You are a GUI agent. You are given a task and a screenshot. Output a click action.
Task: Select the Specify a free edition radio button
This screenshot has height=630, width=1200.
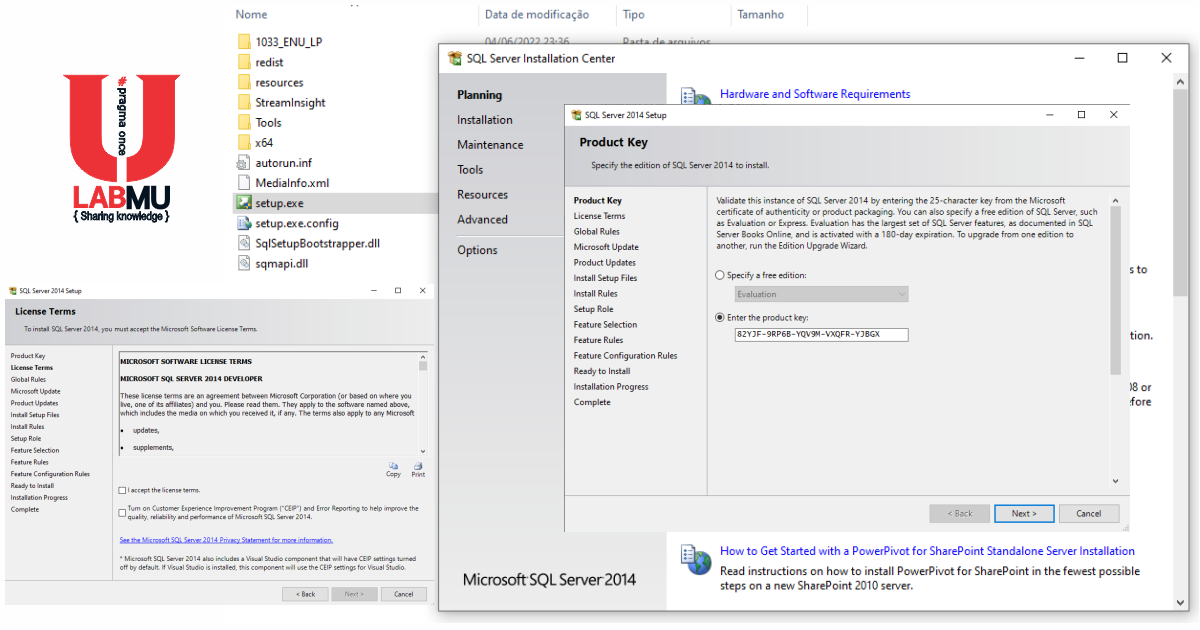pos(718,274)
